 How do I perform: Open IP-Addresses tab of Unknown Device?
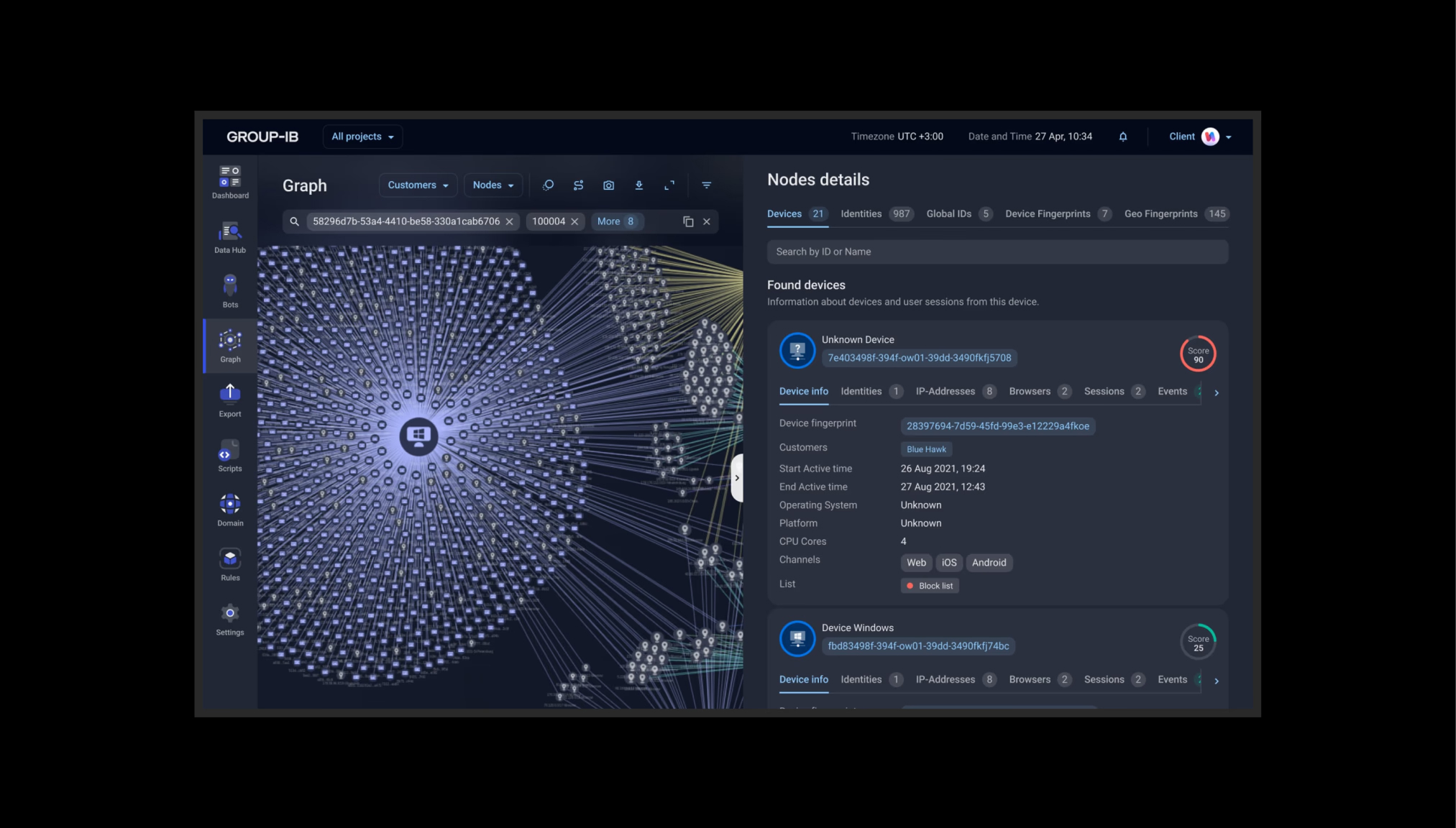click(945, 392)
